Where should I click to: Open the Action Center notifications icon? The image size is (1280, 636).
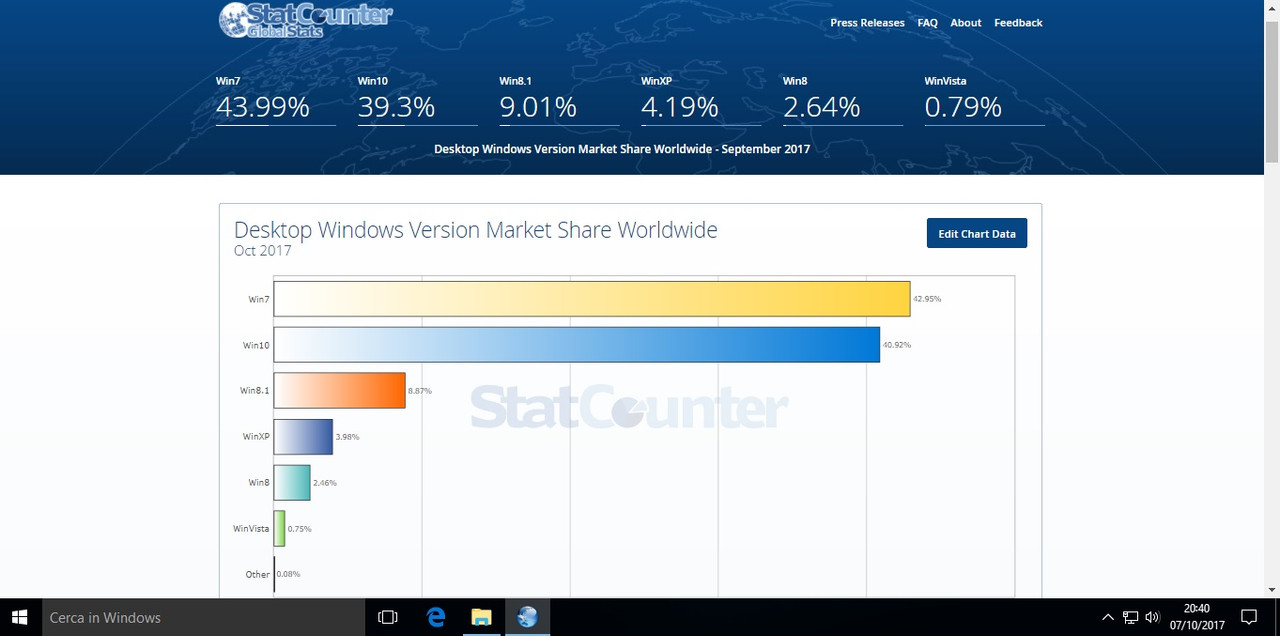(x=1248, y=617)
